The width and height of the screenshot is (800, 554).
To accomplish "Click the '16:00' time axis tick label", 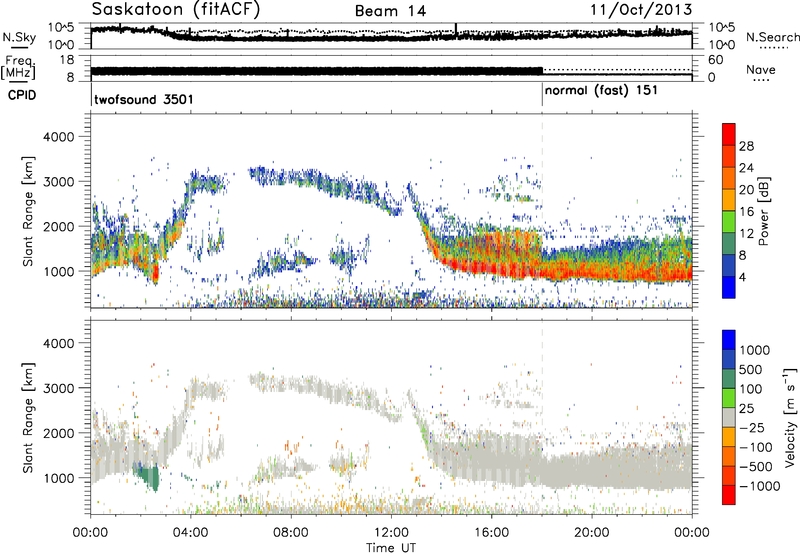I will 491,533.
